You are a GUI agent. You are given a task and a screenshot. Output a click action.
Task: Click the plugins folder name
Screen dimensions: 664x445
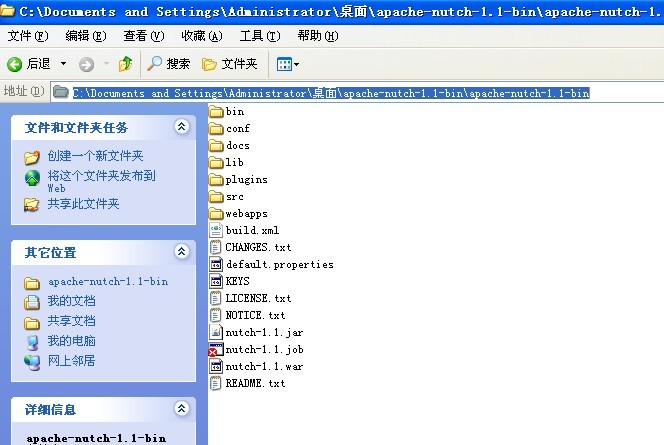(246, 180)
